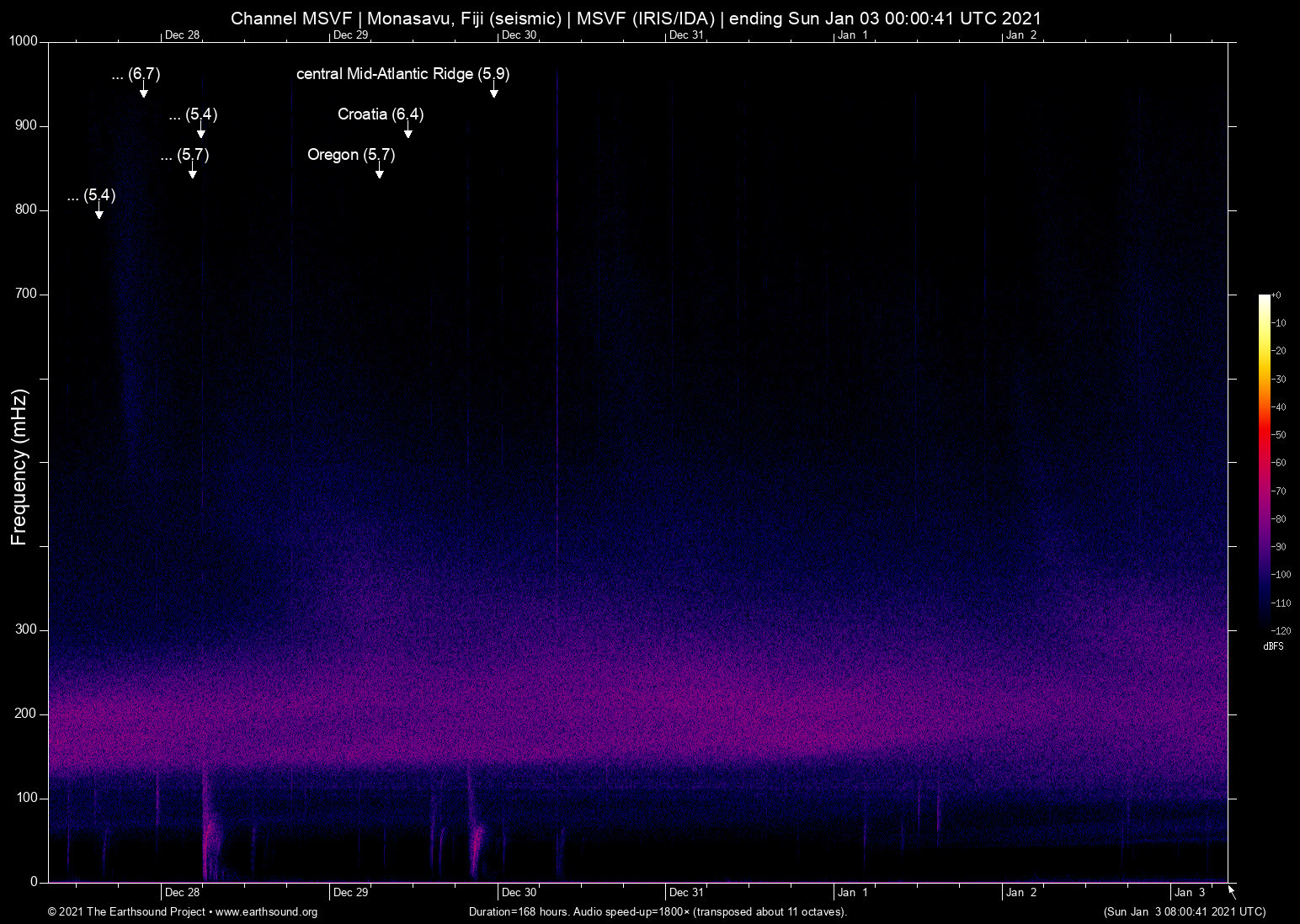1300x924 pixels.
Task: Open the www.earthsound.org link in the footer
Action: coord(266,912)
